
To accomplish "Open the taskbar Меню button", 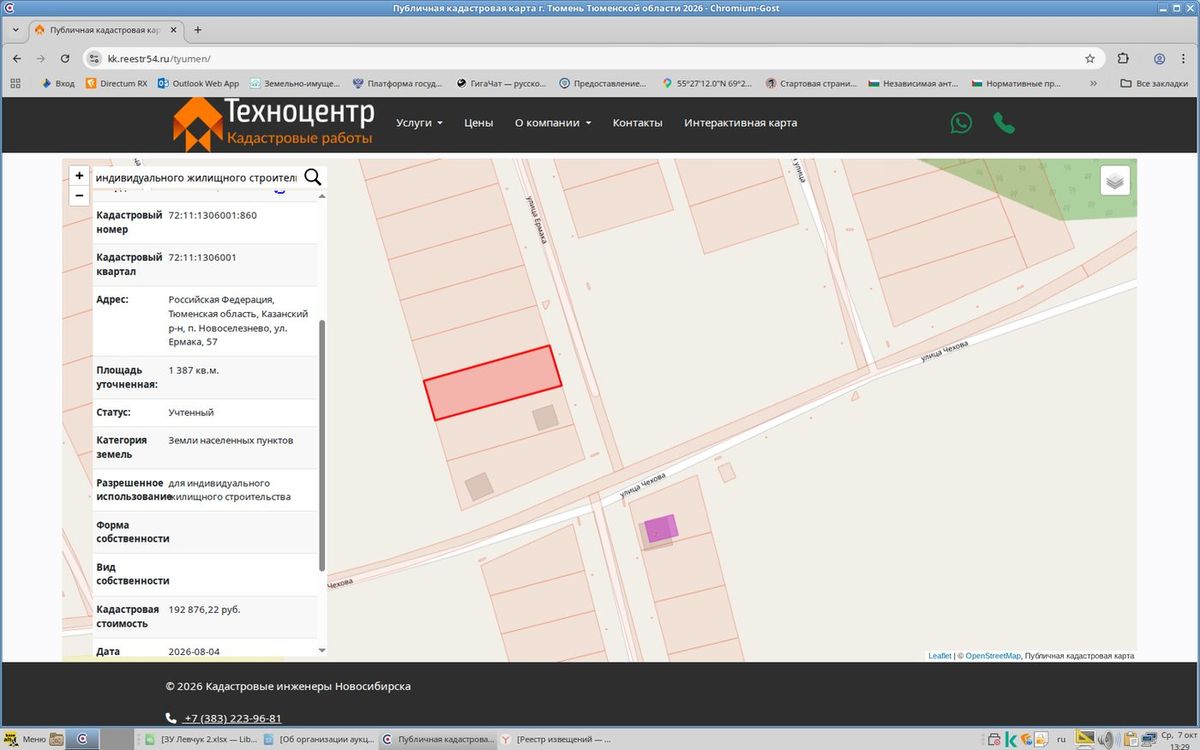I will click(x=23, y=740).
